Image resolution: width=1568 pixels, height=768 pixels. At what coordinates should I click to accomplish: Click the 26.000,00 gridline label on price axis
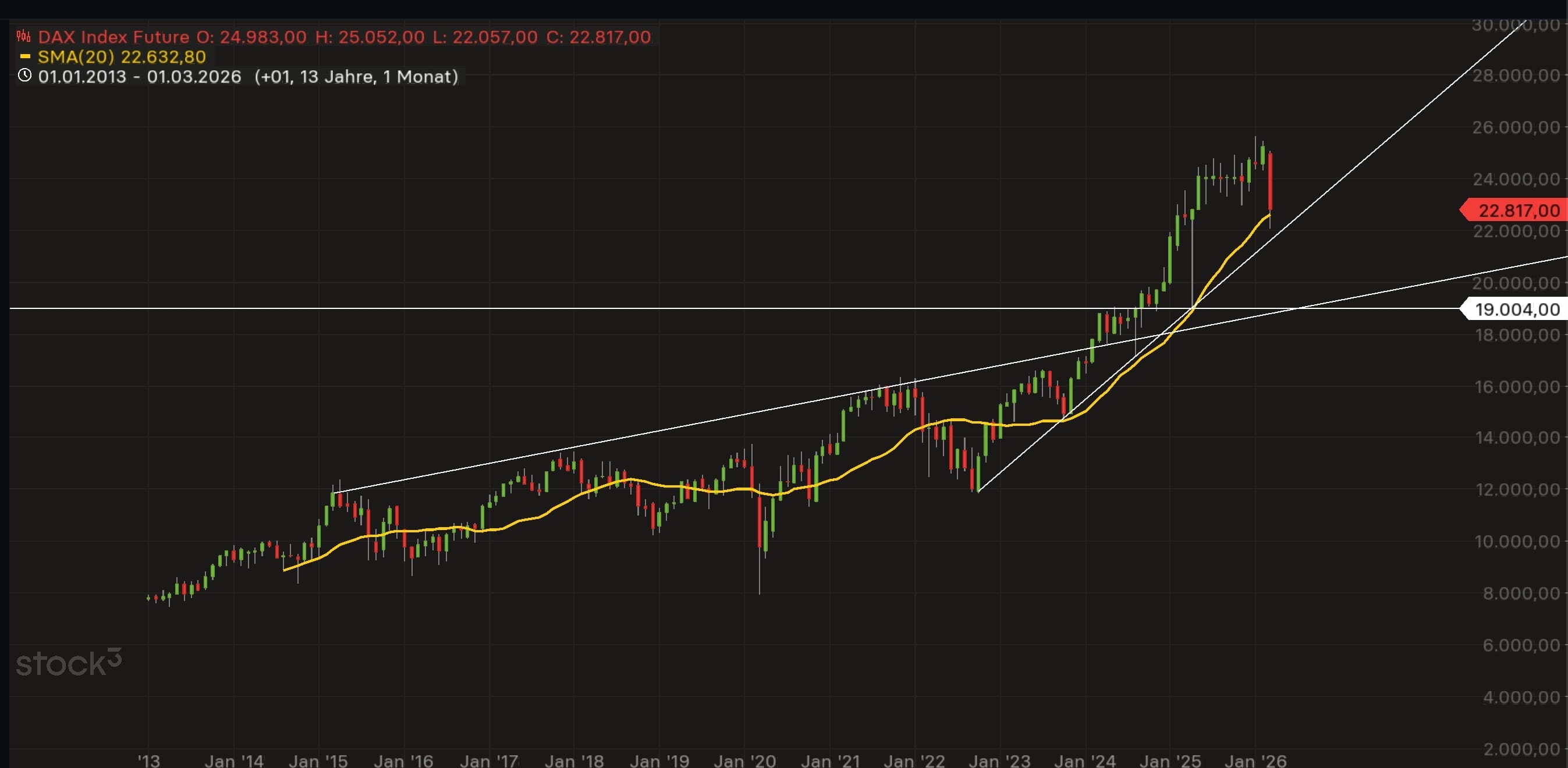pos(1517,129)
